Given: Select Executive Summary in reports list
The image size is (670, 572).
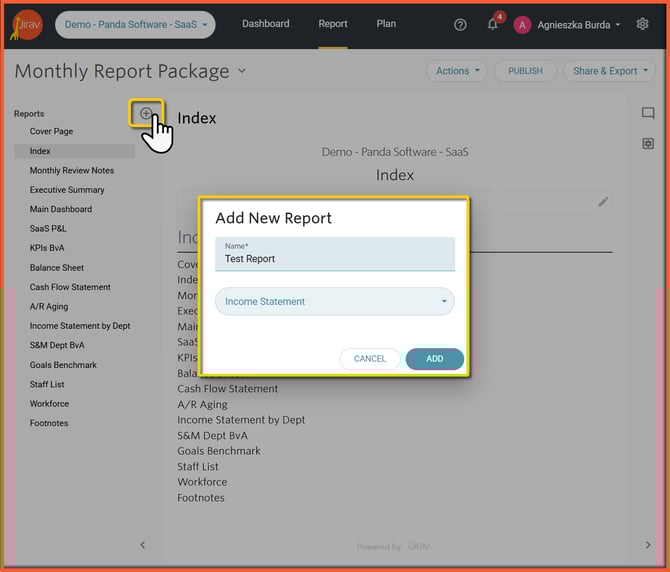Looking at the screenshot, I should coord(67,190).
